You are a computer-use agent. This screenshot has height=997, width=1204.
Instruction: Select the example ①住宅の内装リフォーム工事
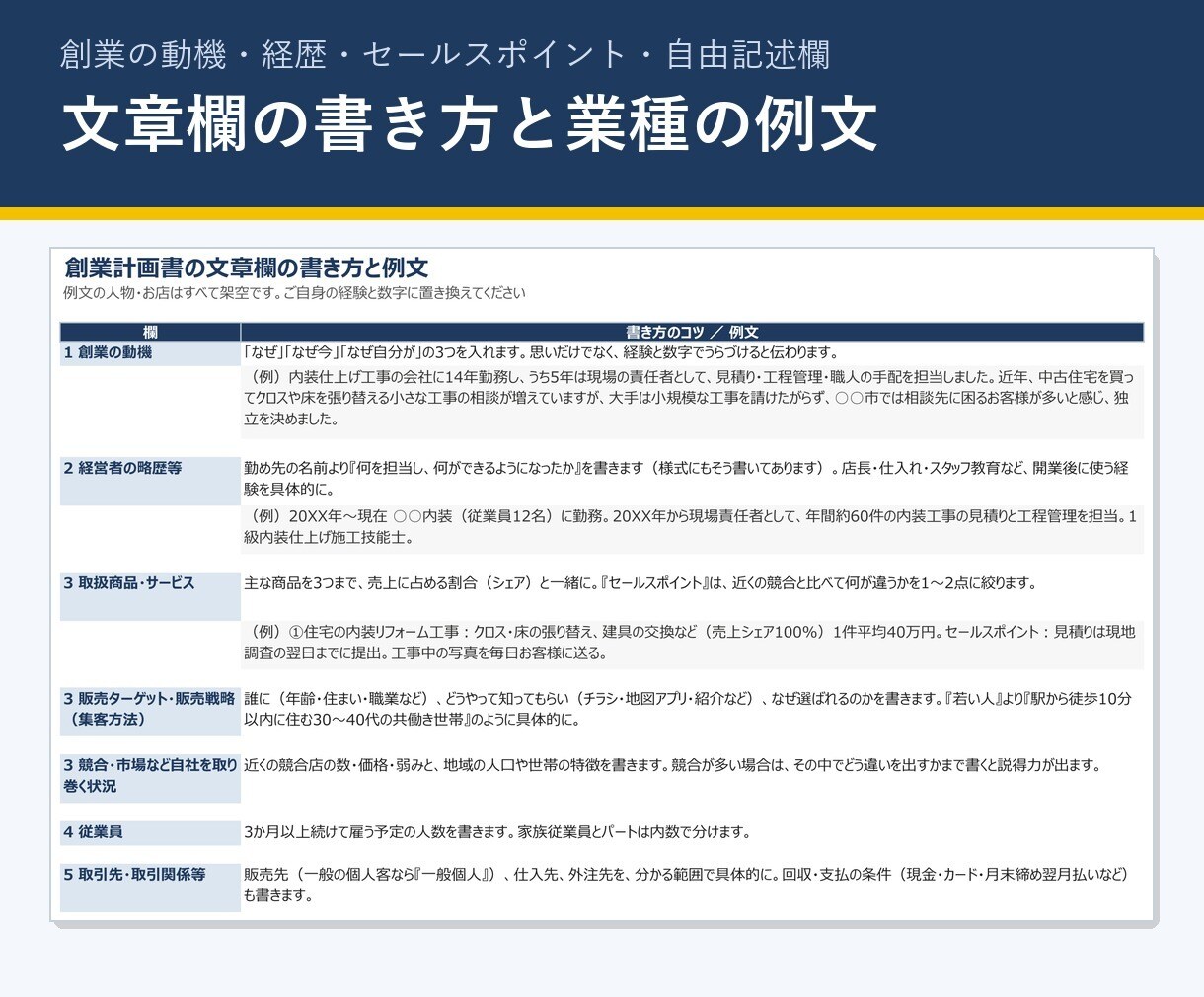tap(692, 643)
